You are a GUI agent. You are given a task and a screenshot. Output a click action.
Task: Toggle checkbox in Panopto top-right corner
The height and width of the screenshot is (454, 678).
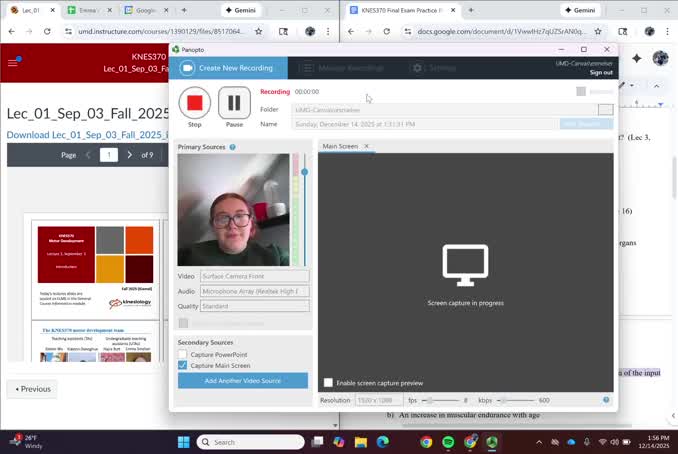point(581,91)
